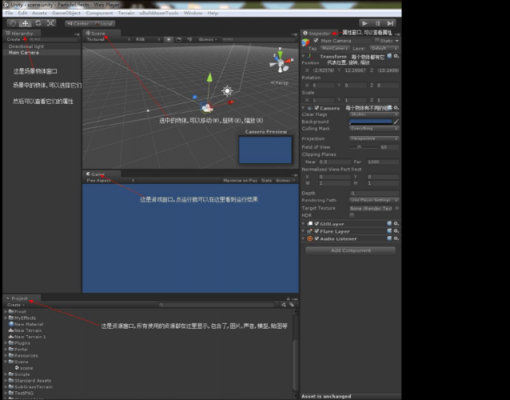Viewport: 510px width, 400px height.
Task: Click the Pause button
Action: click(x=377, y=23)
